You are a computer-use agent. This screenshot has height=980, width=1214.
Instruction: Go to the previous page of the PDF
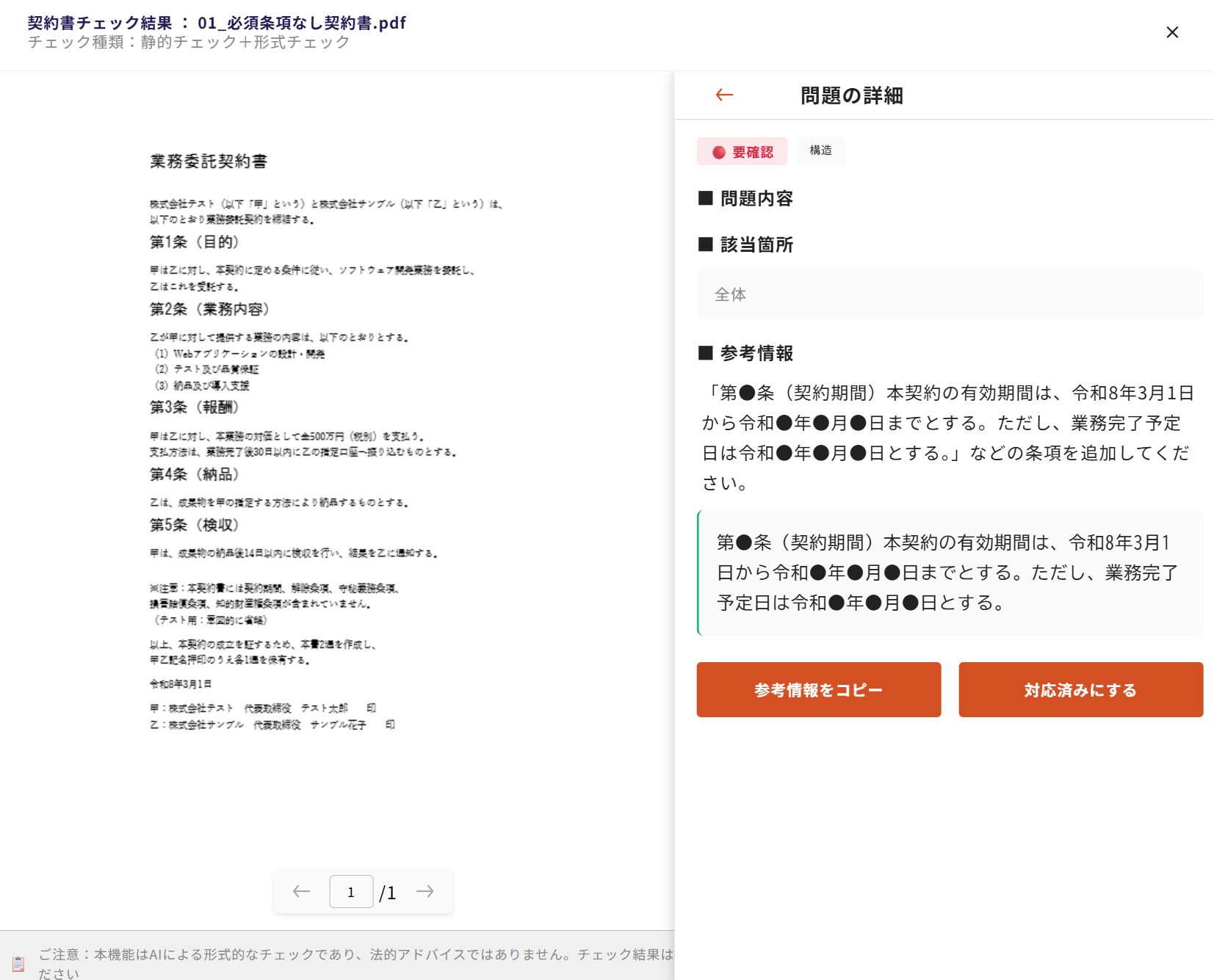[x=301, y=891]
